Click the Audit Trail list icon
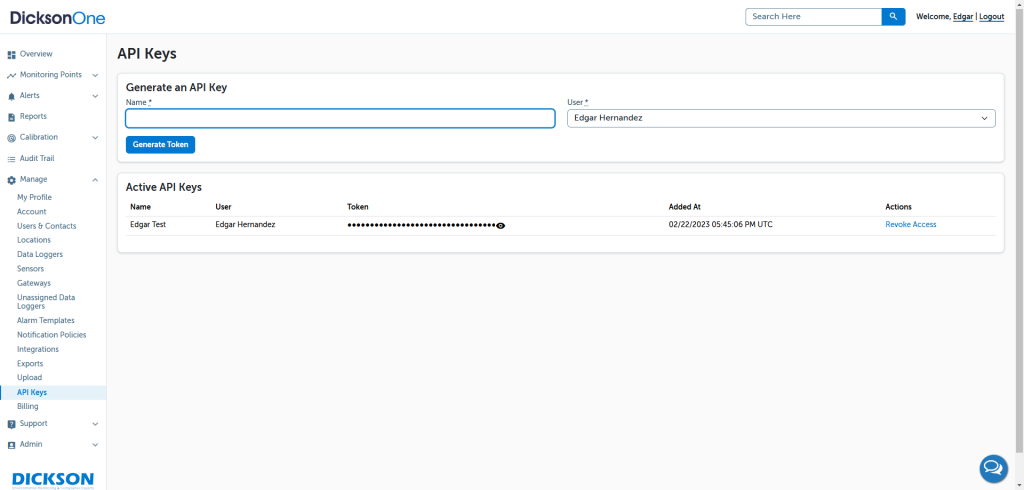1024x490 pixels. pos(12,159)
